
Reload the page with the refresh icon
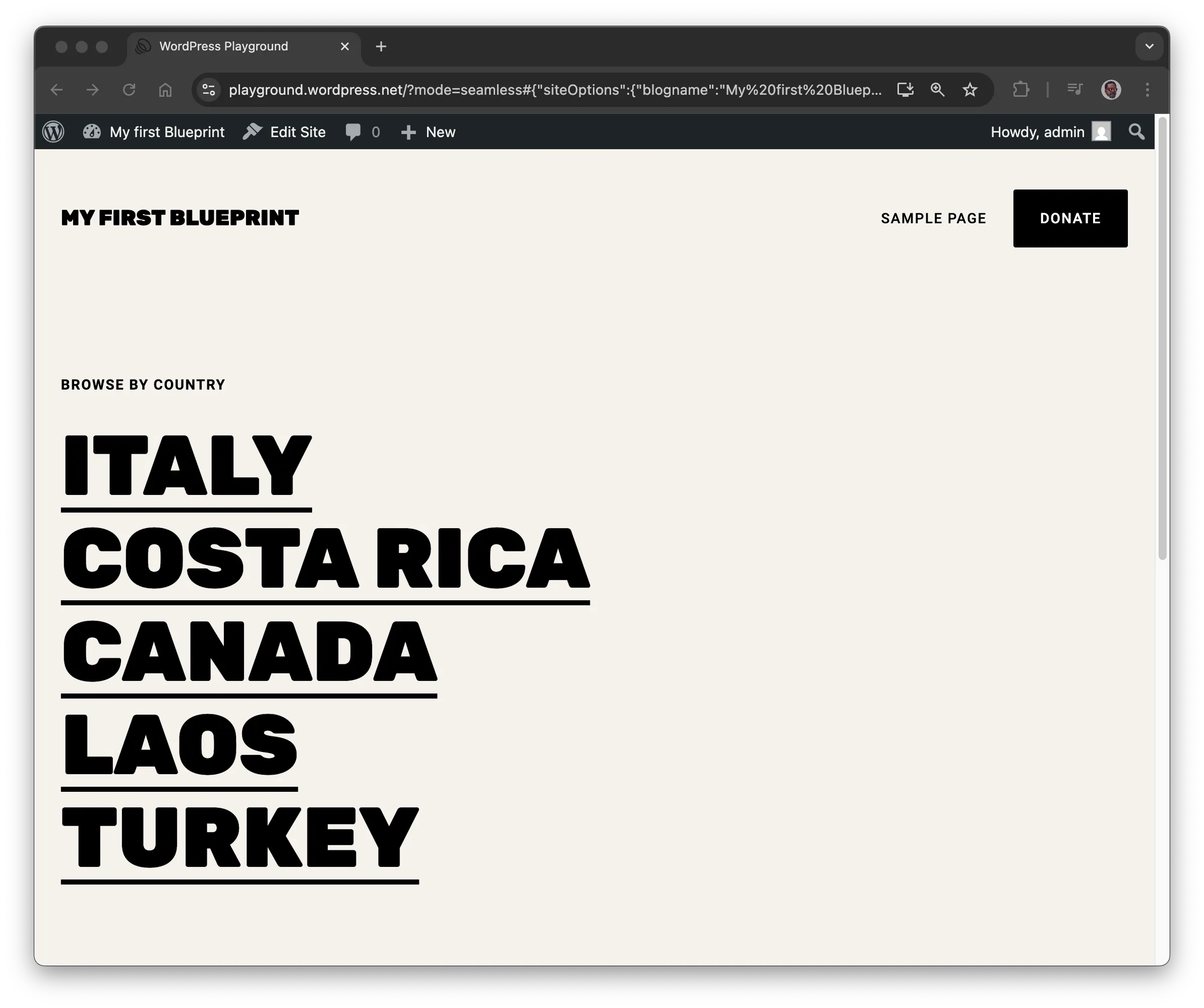pyautogui.click(x=129, y=89)
